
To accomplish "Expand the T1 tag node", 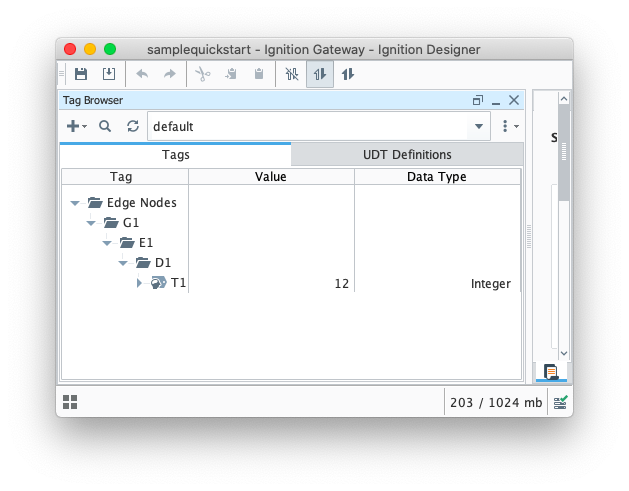I will (x=140, y=283).
